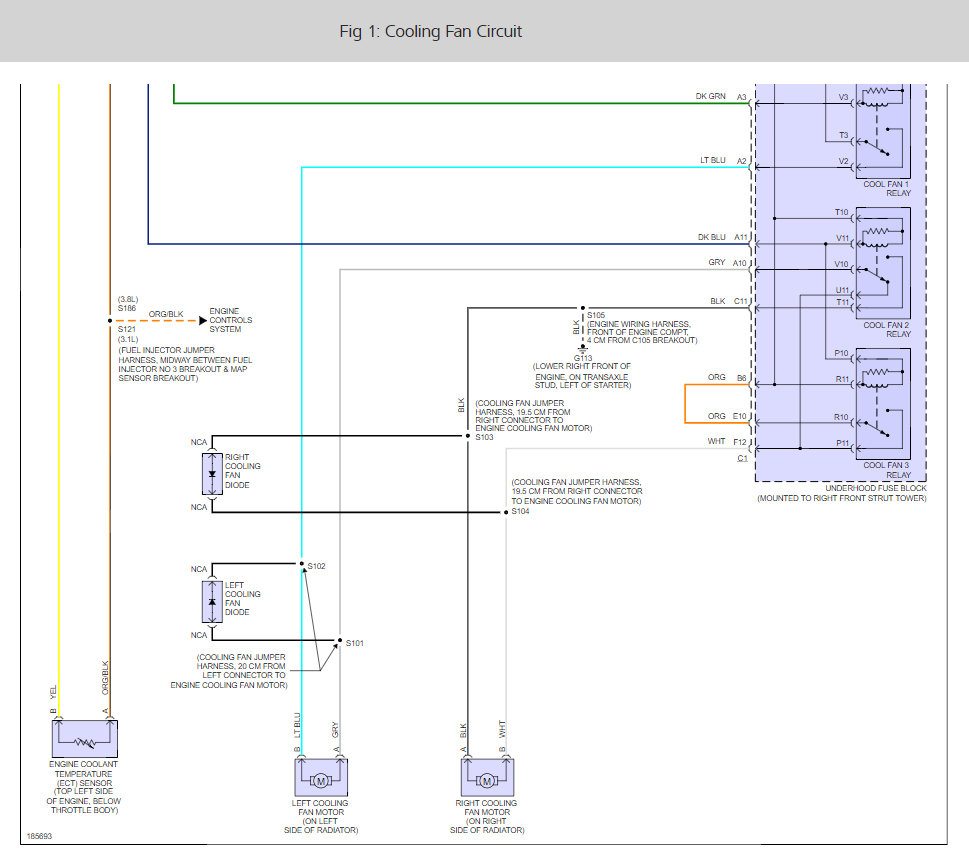Click the R10 relay terminal label
This screenshot has height=861, width=969.
[841, 417]
